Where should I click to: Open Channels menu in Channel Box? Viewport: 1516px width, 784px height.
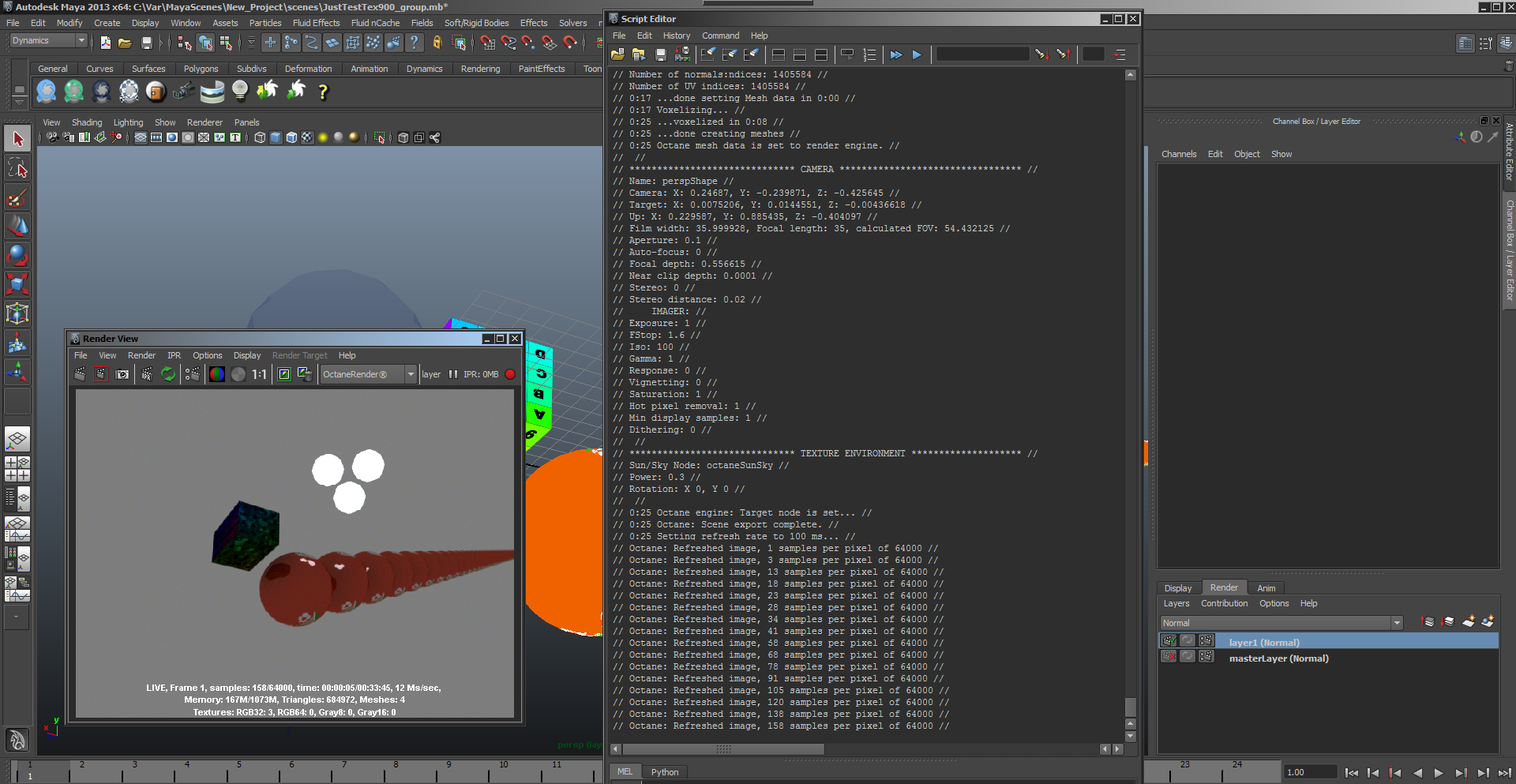[1178, 154]
